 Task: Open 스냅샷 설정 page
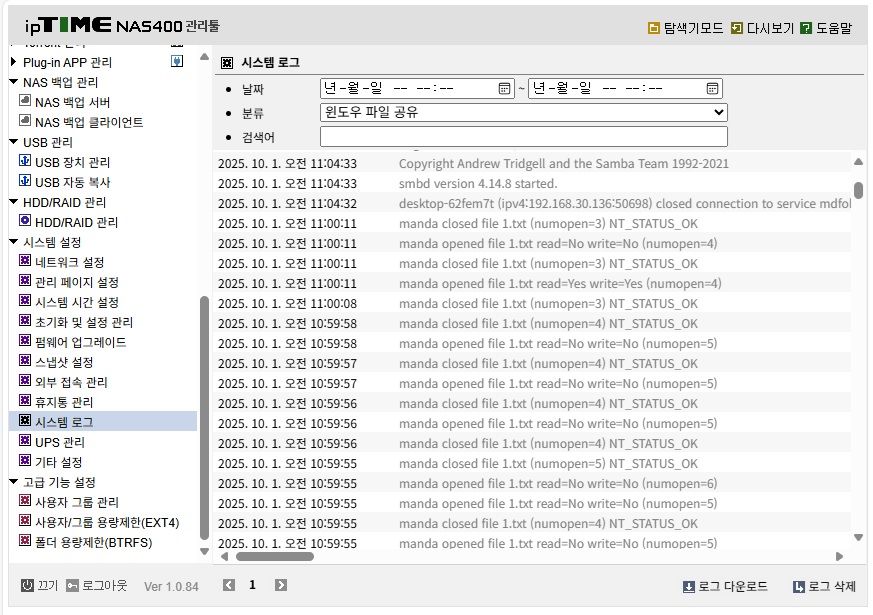tap(64, 363)
